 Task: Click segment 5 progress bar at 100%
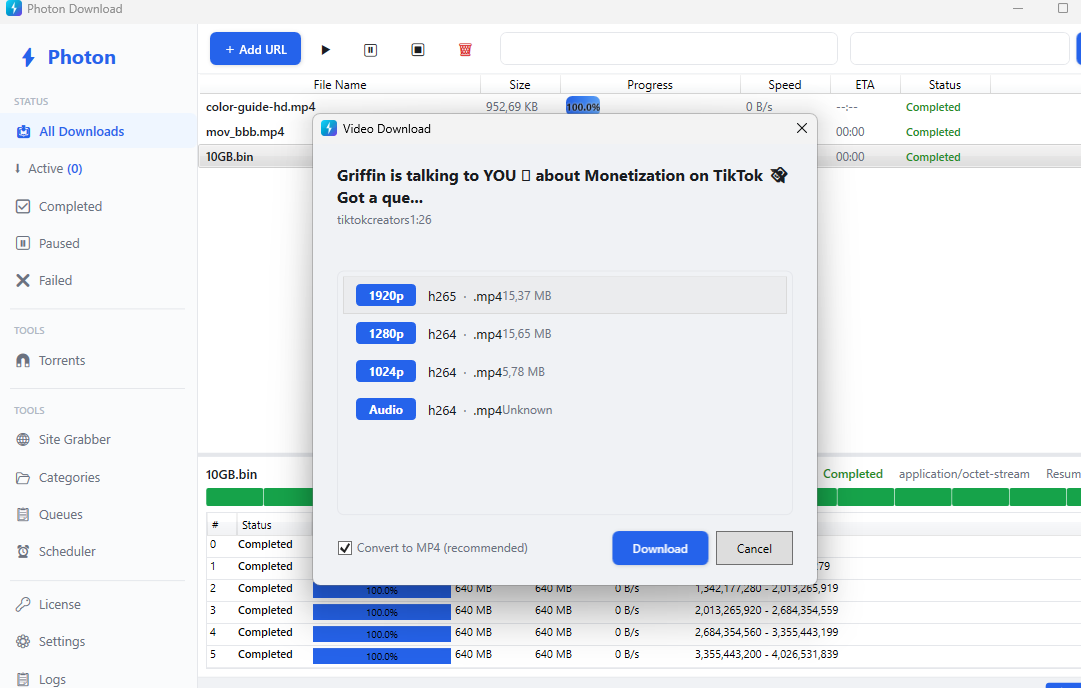(382, 656)
